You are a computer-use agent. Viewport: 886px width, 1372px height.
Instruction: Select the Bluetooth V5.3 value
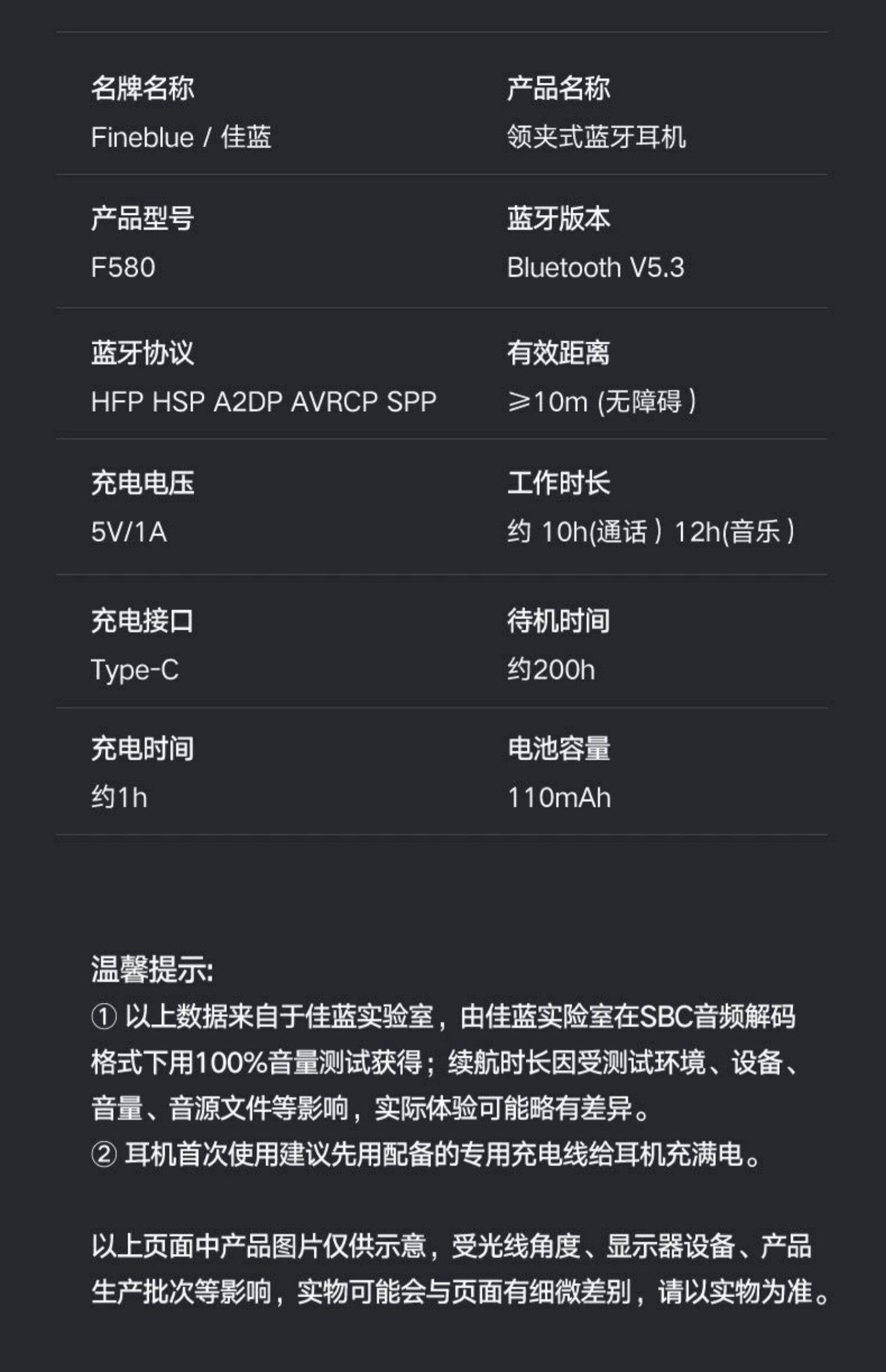click(595, 268)
